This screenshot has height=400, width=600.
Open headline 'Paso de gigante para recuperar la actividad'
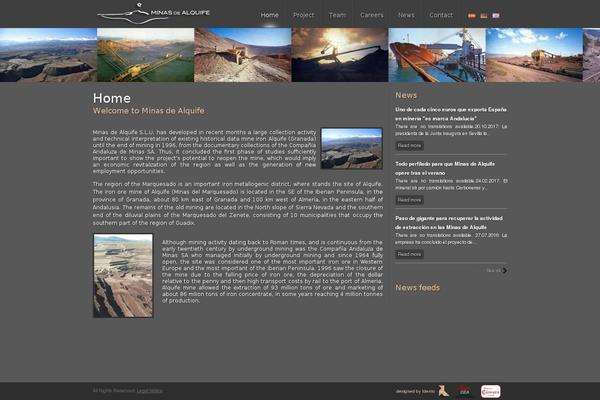pyautogui.click(x=449, y=222)
